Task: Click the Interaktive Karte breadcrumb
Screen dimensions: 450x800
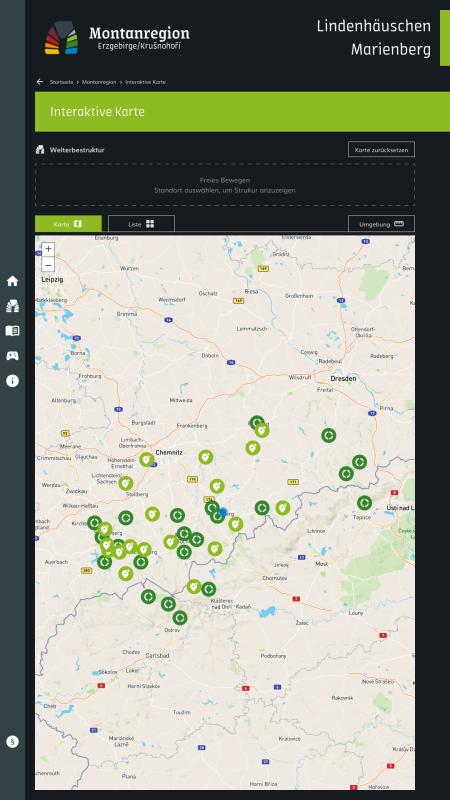Action: (145, 82)
